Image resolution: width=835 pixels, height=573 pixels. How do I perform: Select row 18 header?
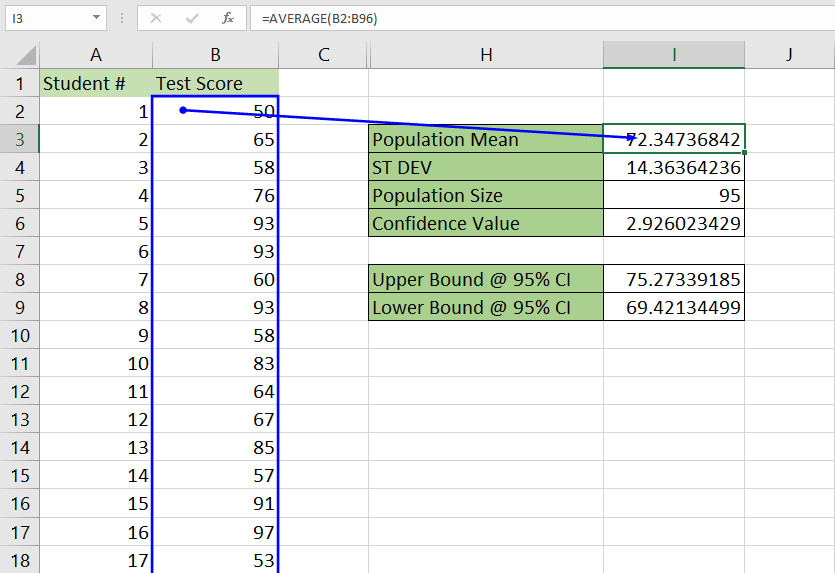[x=20, y=560]
